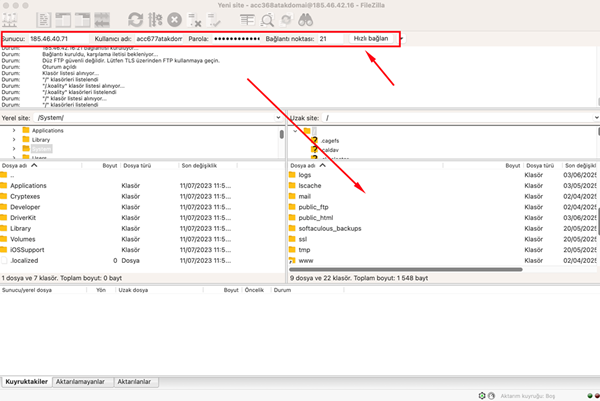The image size is (600, 401).
Task: Click the Sunucu host input field
Action: point(59,39)
